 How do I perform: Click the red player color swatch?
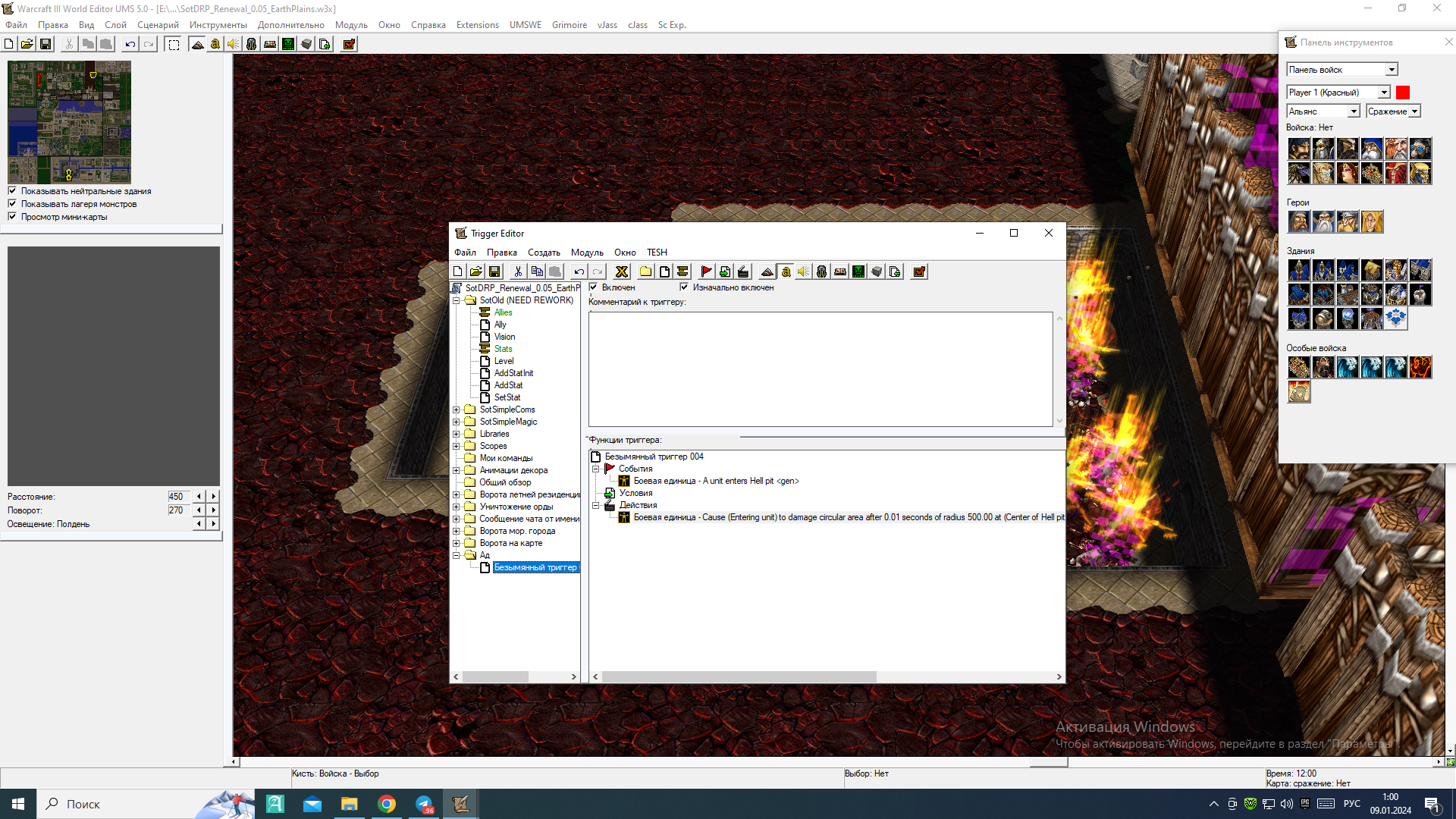point(1403,93)
